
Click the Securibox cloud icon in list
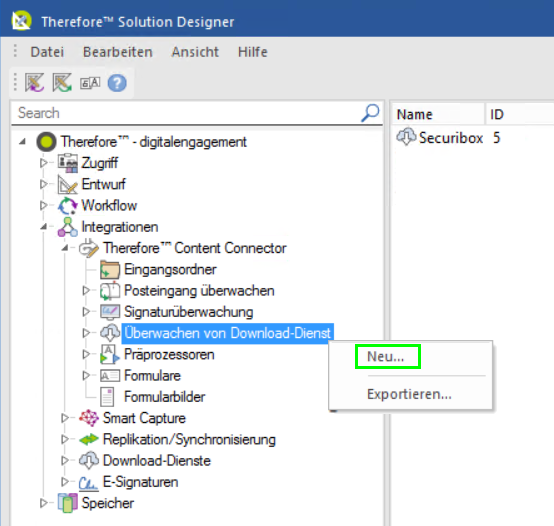point(406,137)
